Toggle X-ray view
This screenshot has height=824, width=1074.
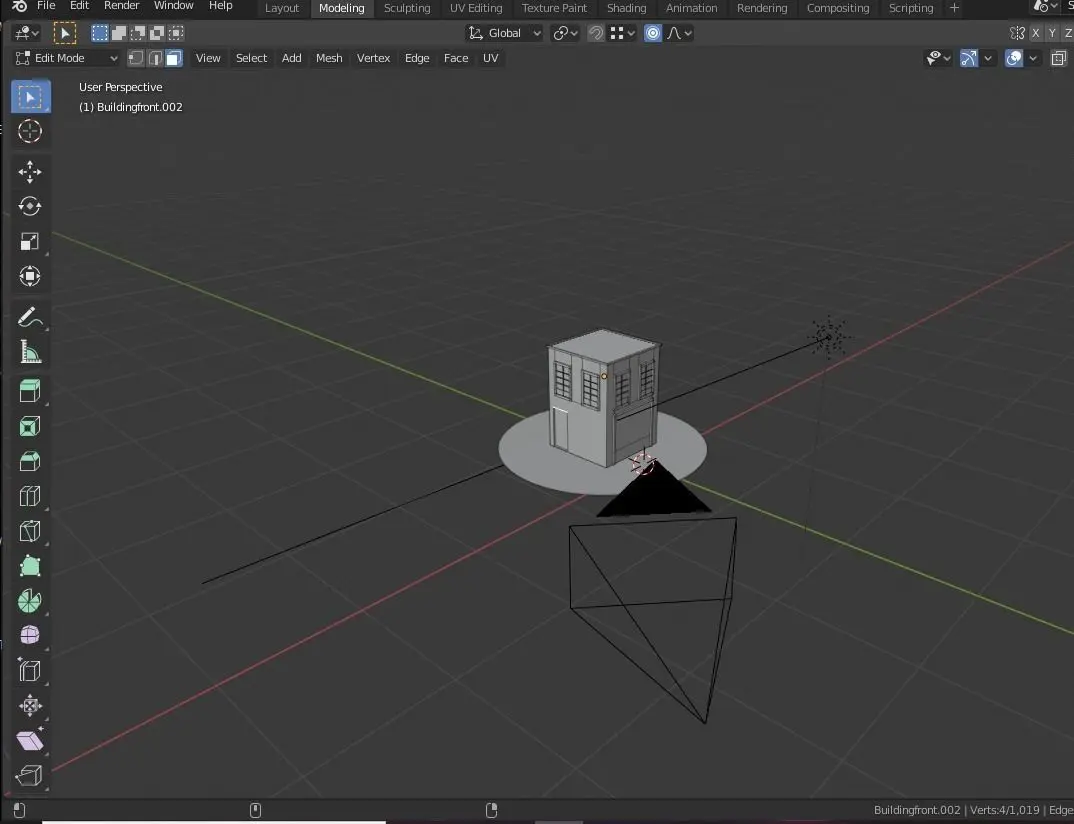point(1059,58)
